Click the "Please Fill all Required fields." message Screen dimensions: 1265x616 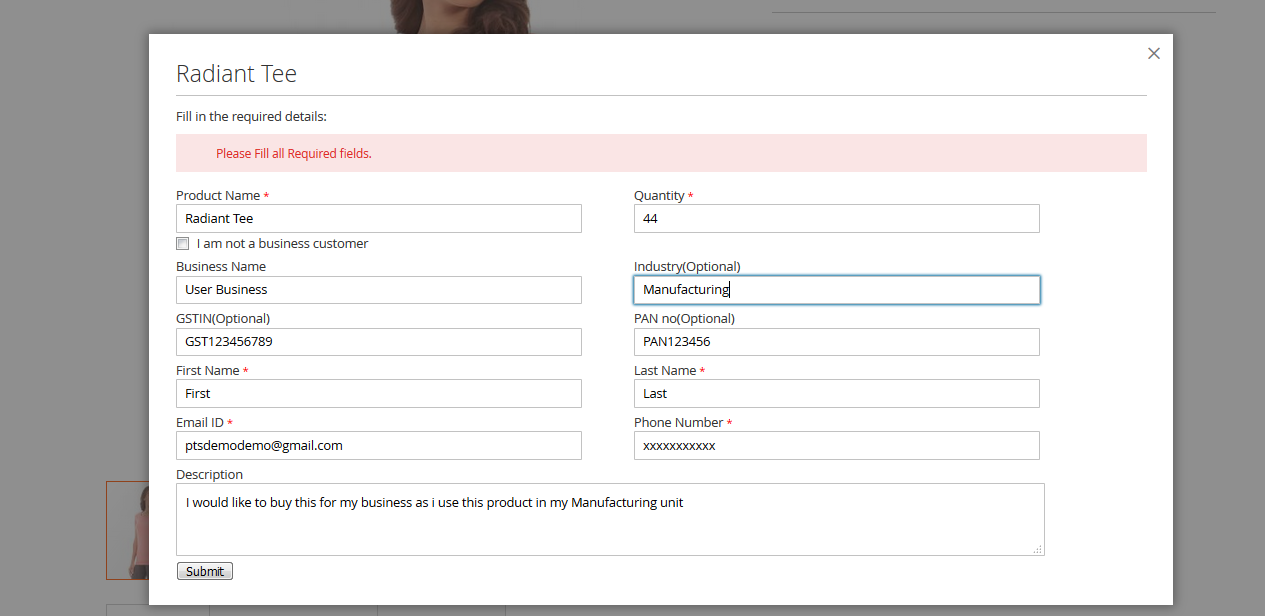click(x=294, y=153)
